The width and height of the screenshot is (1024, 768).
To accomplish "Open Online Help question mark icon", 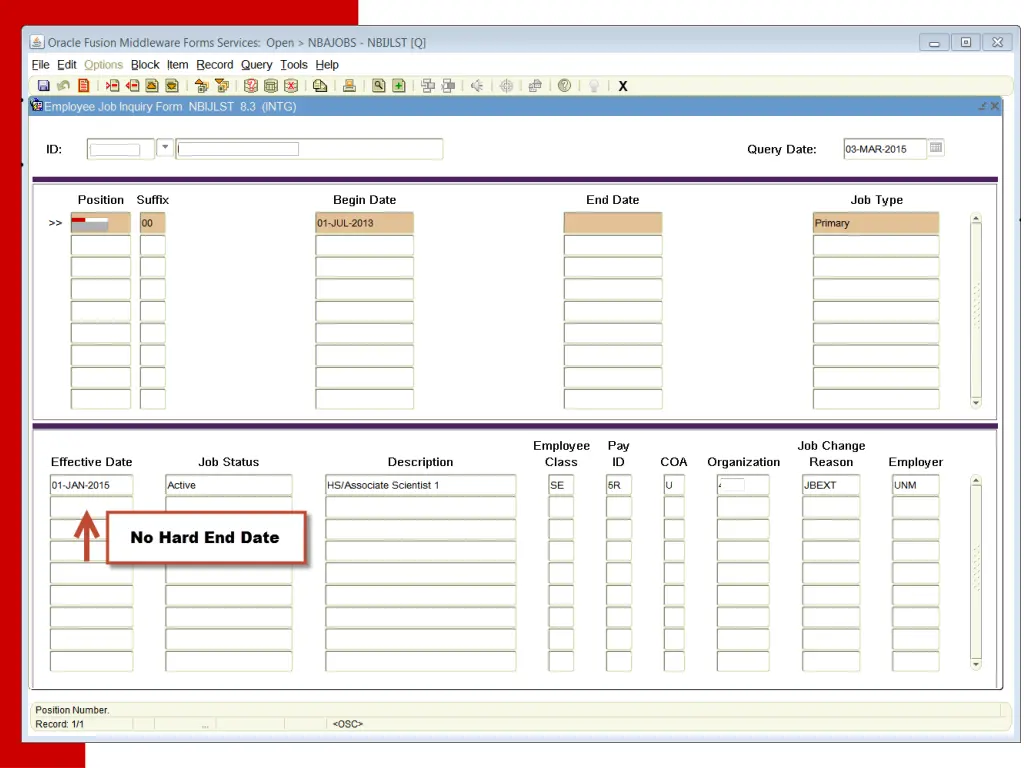I will (564, 86).
